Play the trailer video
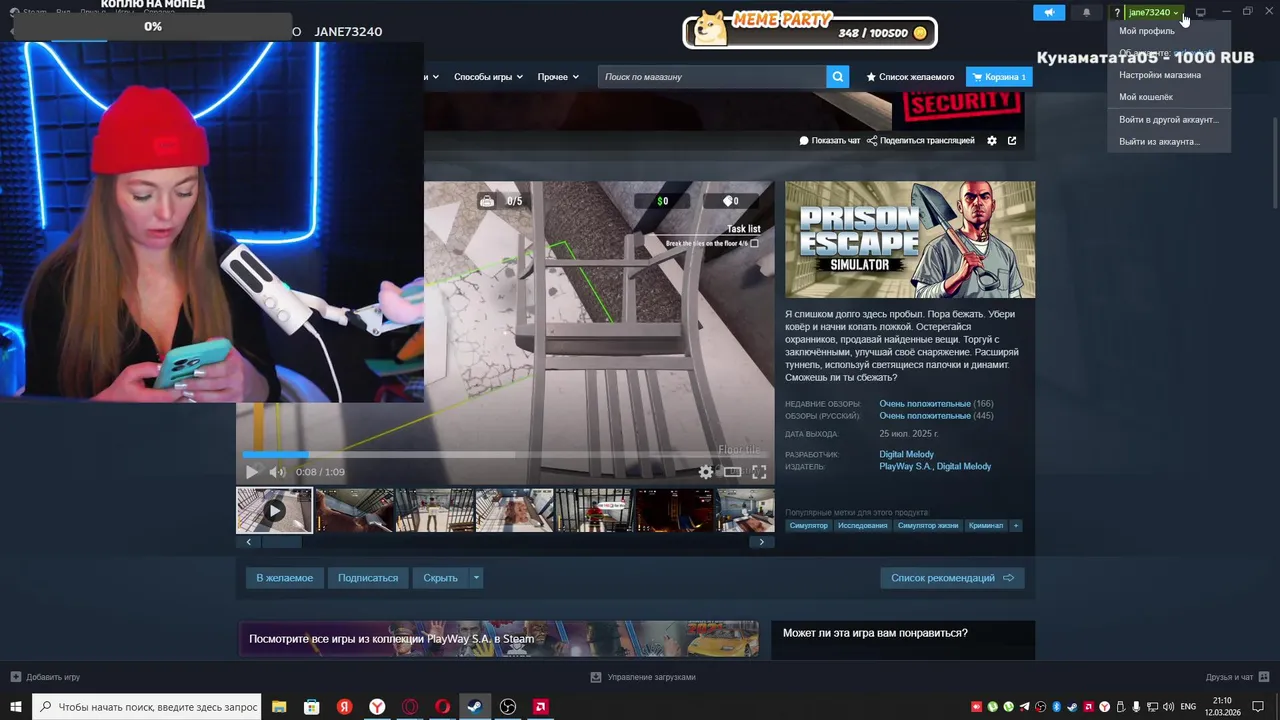Image resolution: width=1280 pixels, height=720 pixels. point(251,472)
